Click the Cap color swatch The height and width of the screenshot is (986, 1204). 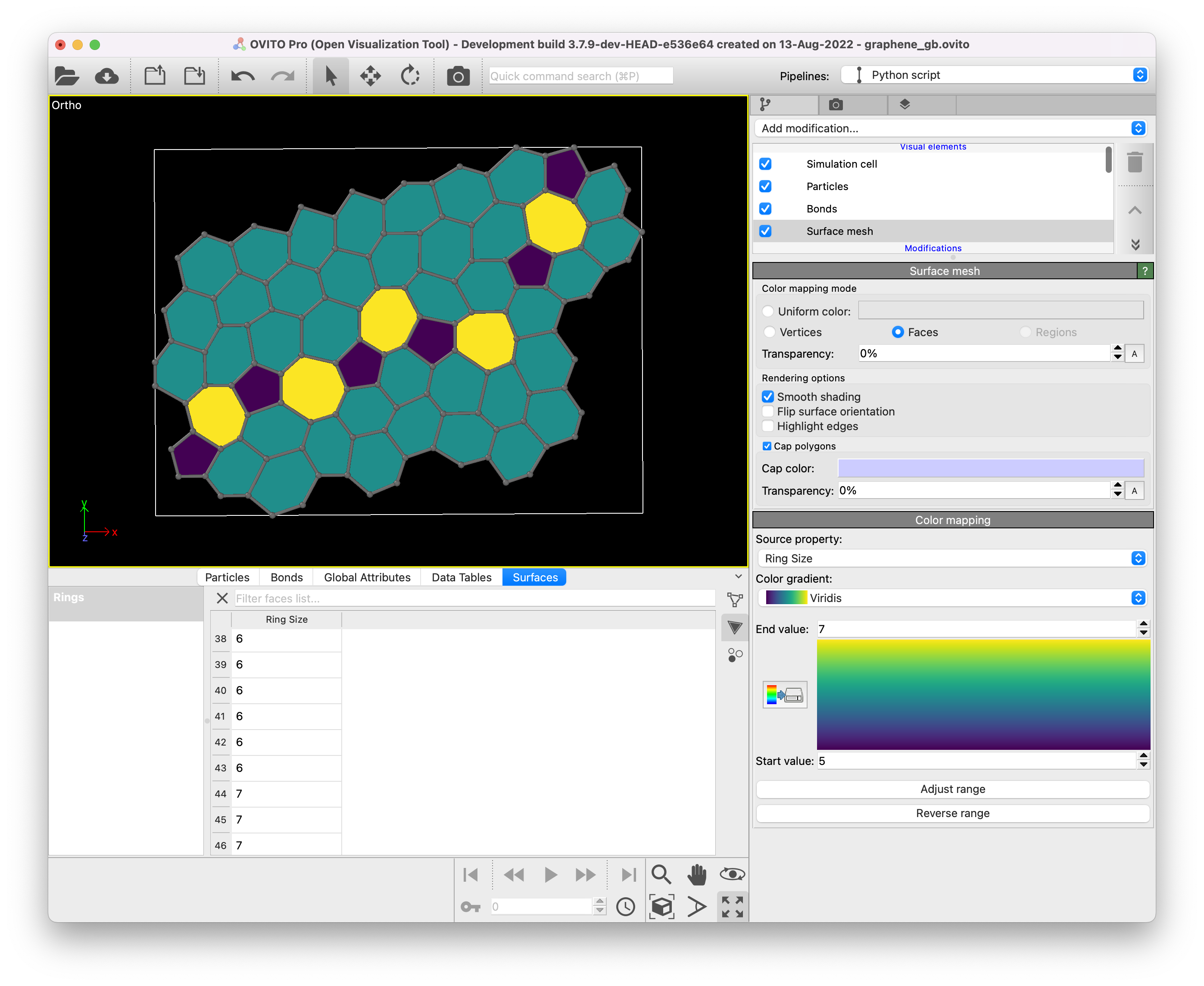pos(992,468)
